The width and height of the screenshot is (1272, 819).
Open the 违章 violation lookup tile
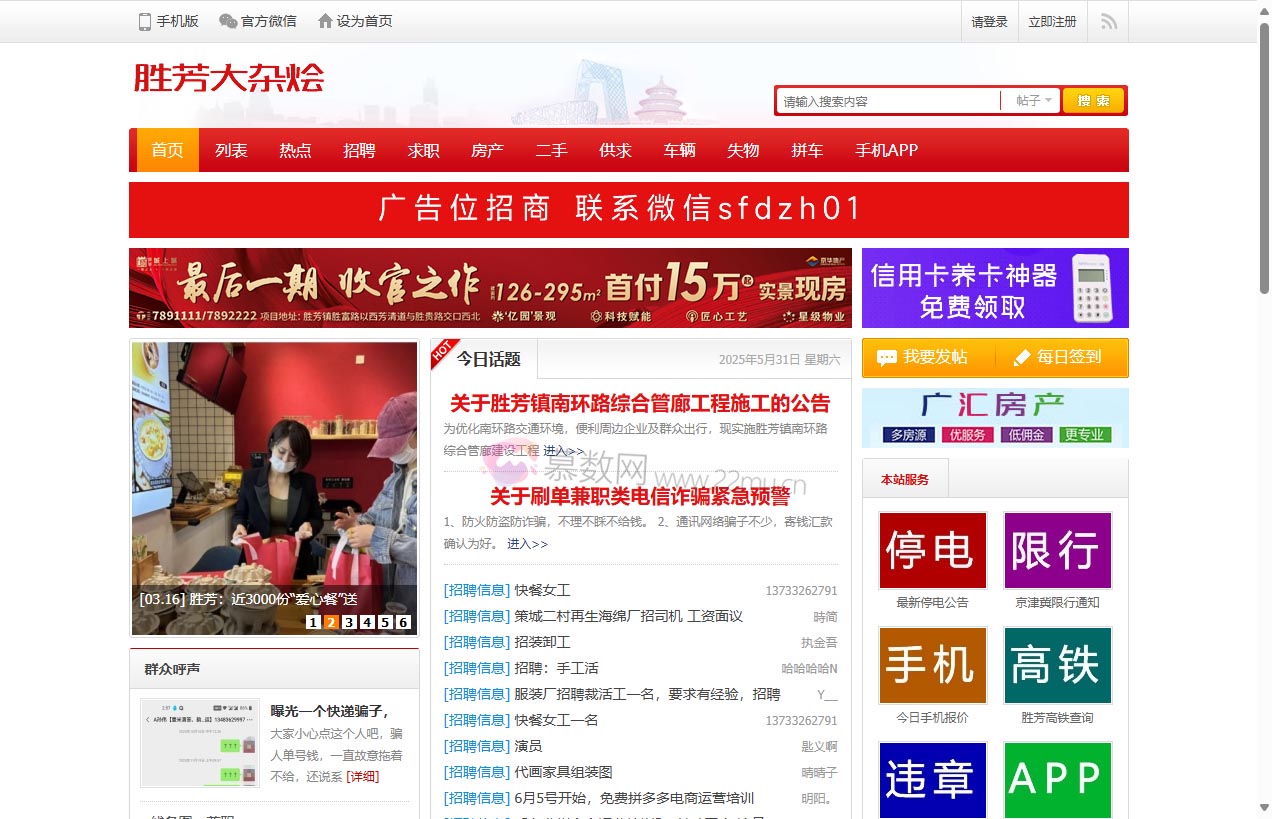(x=932, y=779)
